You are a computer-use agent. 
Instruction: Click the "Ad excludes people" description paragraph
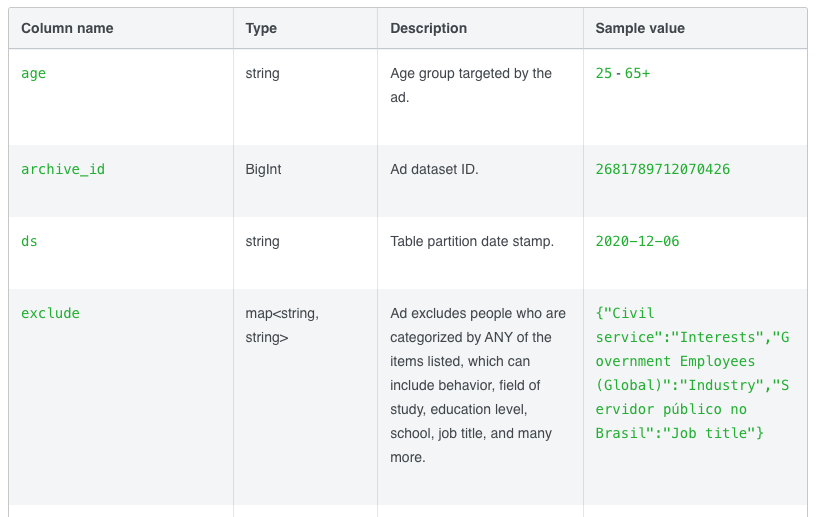pos(478,385)
